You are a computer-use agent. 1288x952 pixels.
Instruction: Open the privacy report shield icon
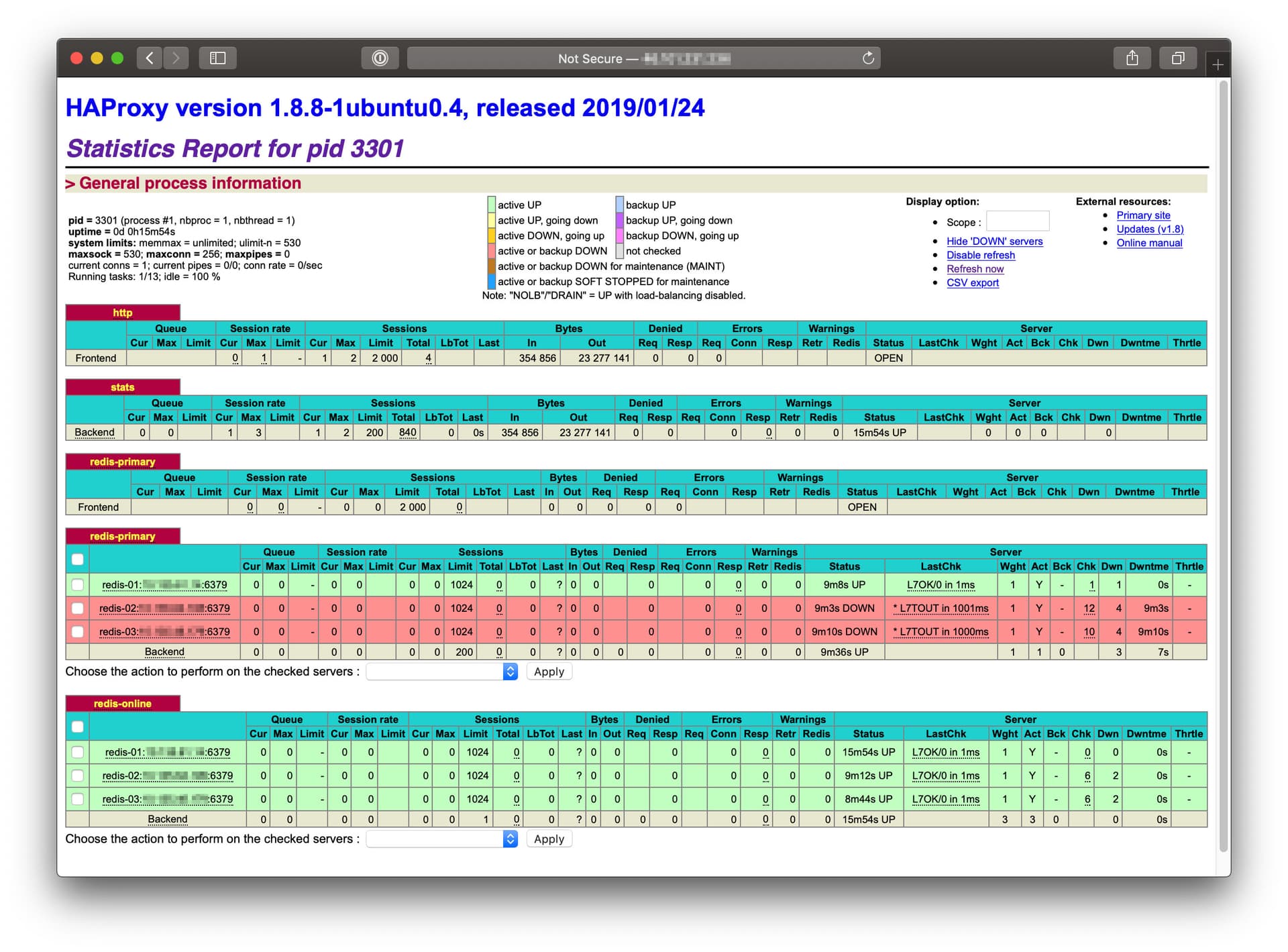click(380, 58)
